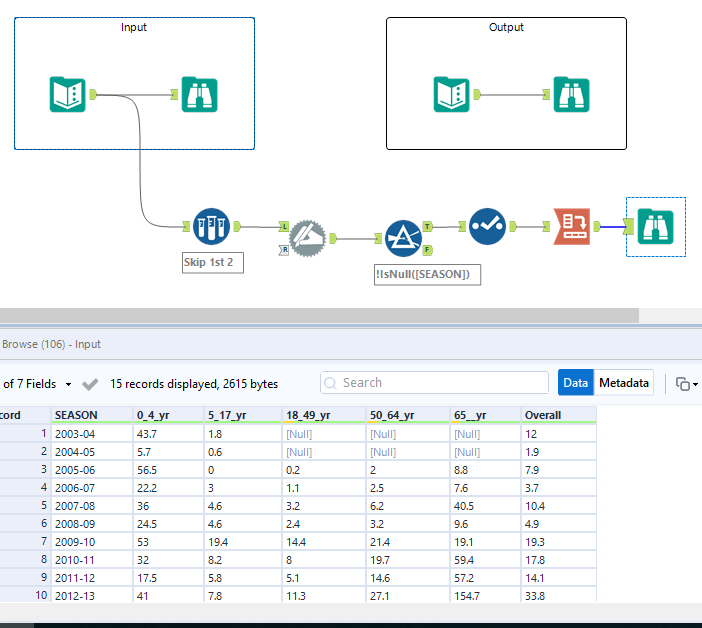Click the 33.8 Overall value
The image size is (702, 628).
pyautogui.click(x=559, y=596)
